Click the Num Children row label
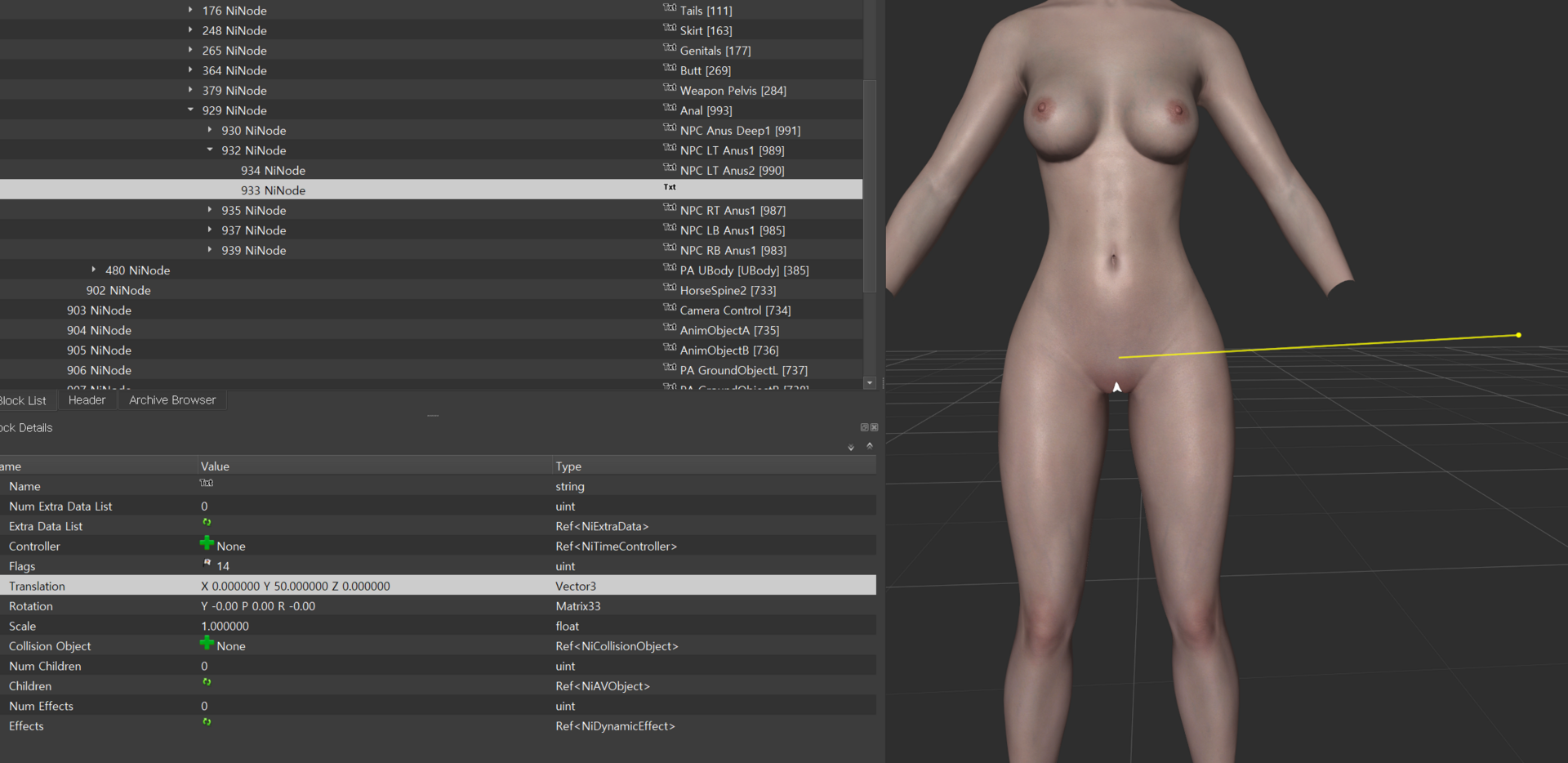Viewport: 1568px width, 763px height. pyautogui.click(x=45, y=666)
